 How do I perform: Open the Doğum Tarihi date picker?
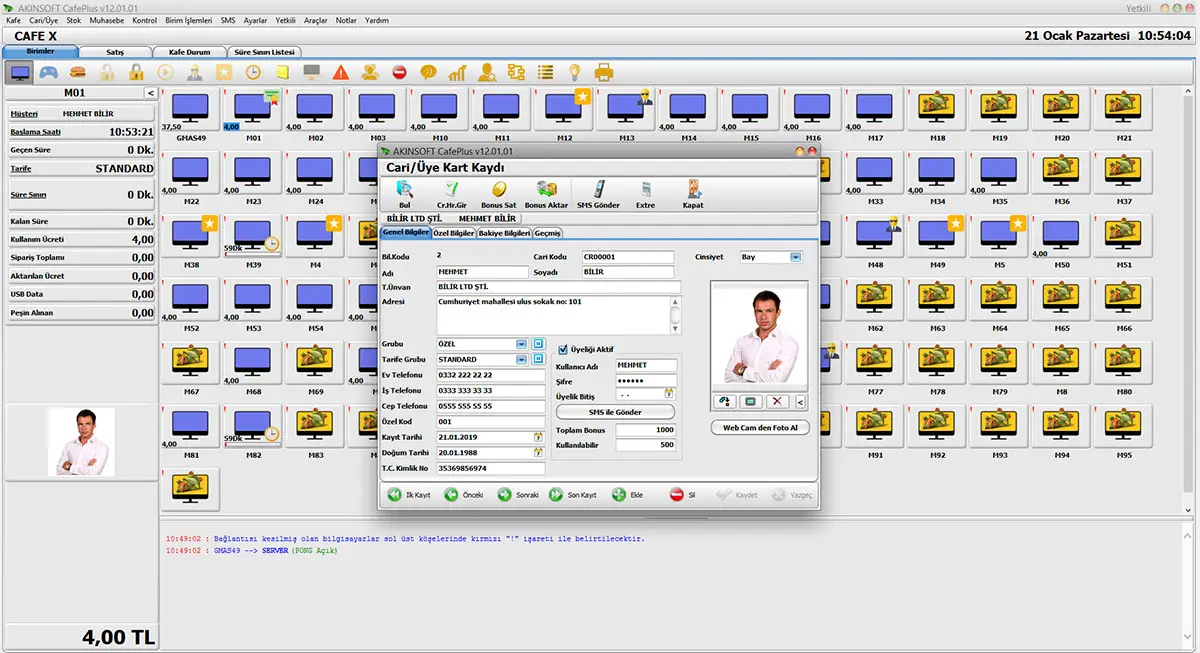[x=538, y=452]
